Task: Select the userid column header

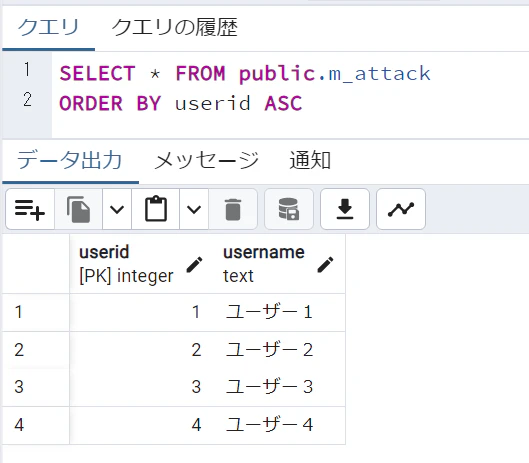Action: (142, 264)
